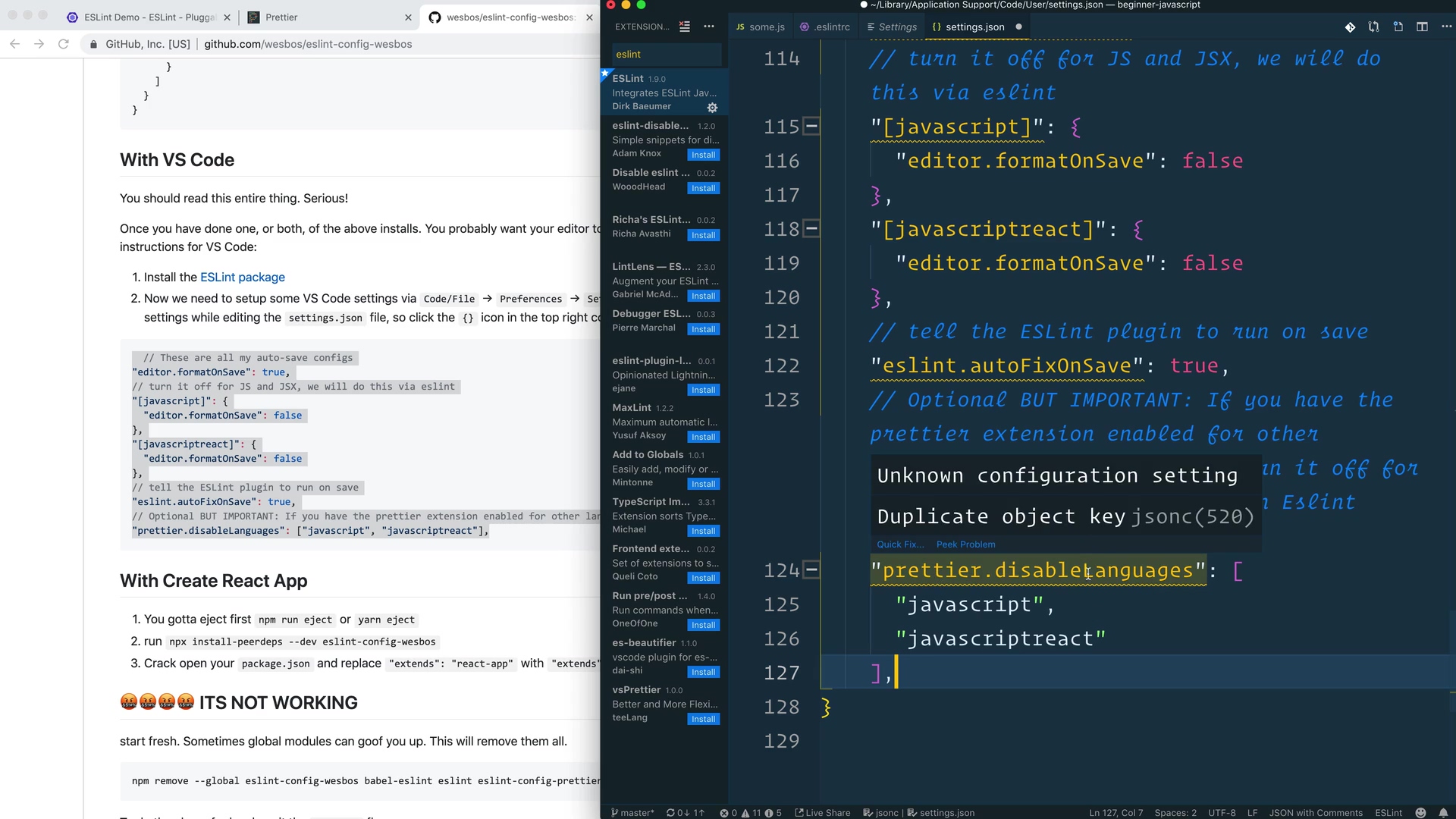Switch to the .eslintrc editor tab
1456x819 pixels.
click(825, 27)
